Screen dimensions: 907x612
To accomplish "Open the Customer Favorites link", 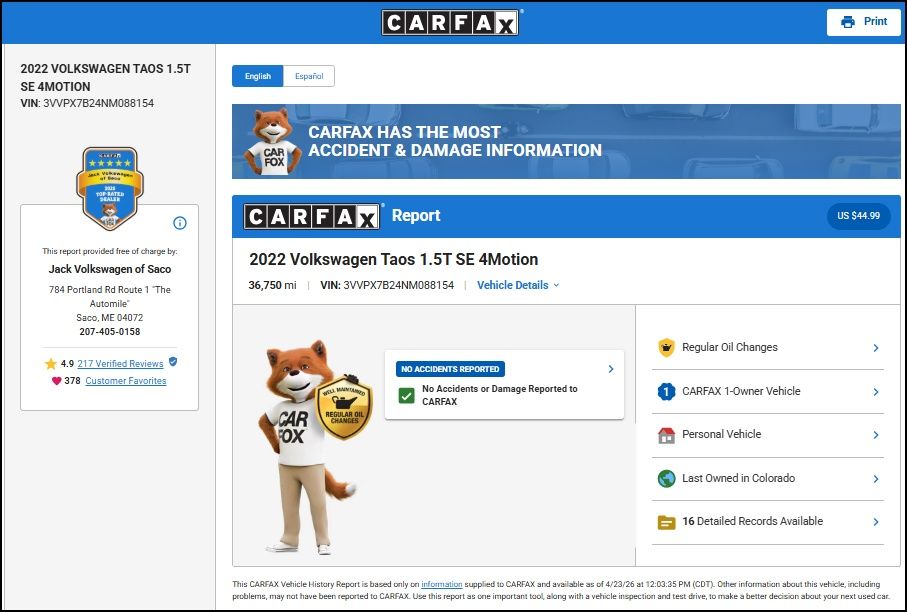I will [x=126, y=381].
